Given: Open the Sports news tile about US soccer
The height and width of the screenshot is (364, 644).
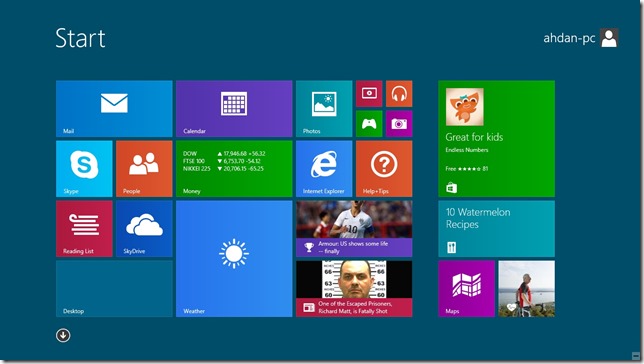Looking at the screenshot, I should [354, 229].
